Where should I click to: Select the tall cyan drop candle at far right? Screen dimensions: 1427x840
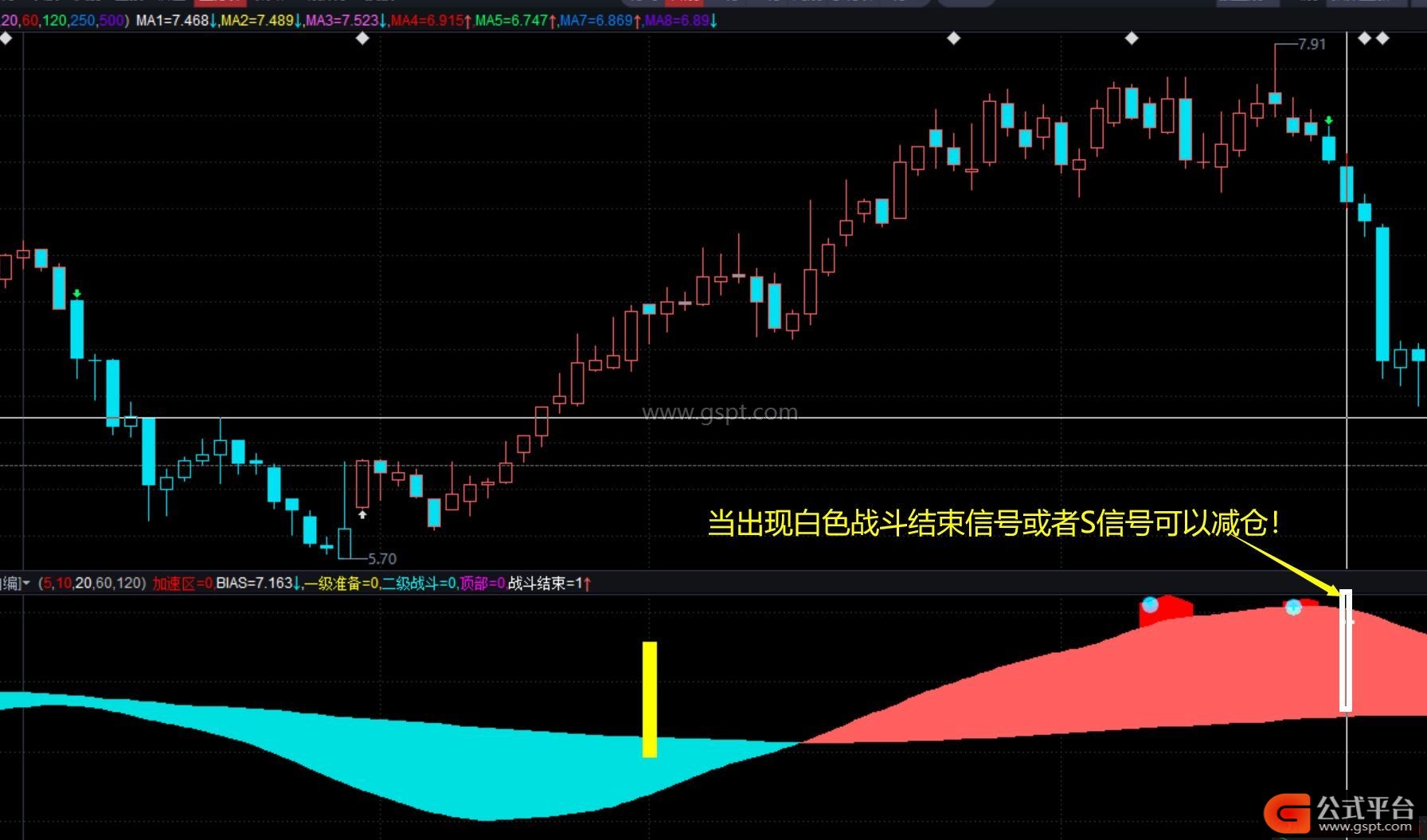(x=1382, y=295)
